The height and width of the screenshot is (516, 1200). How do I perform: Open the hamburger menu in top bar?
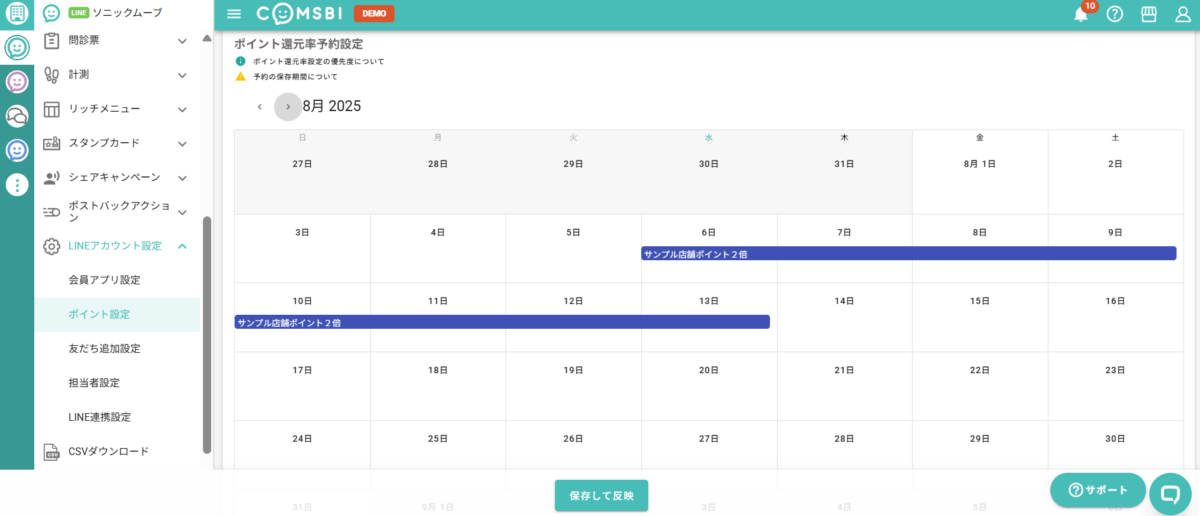point(234,14)
